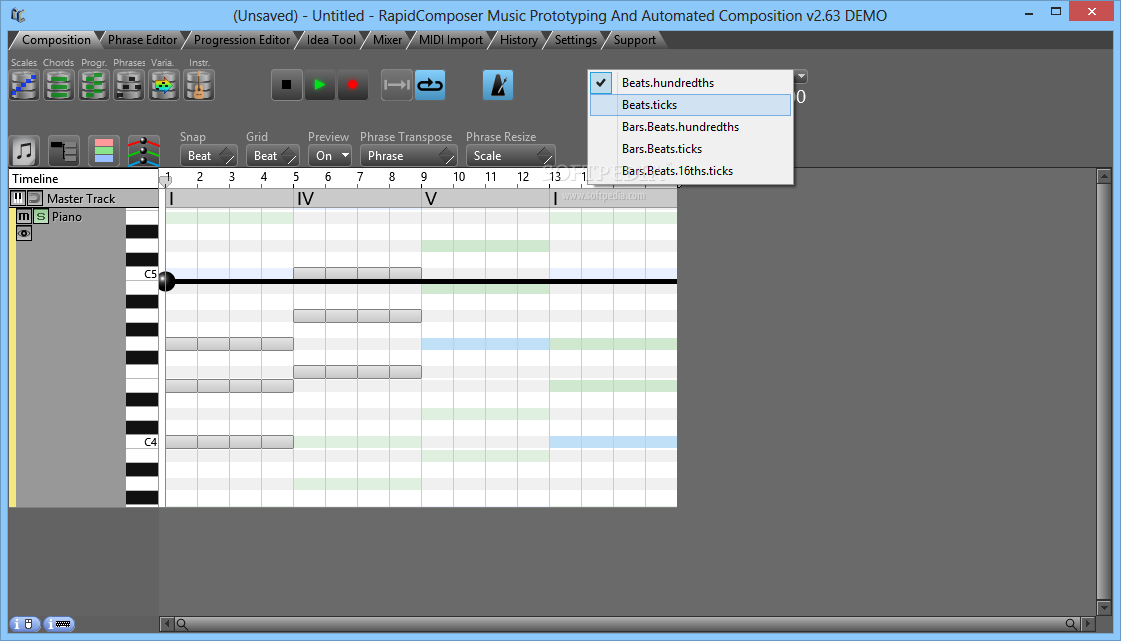Click the first Master Track icon

[18, 198]
